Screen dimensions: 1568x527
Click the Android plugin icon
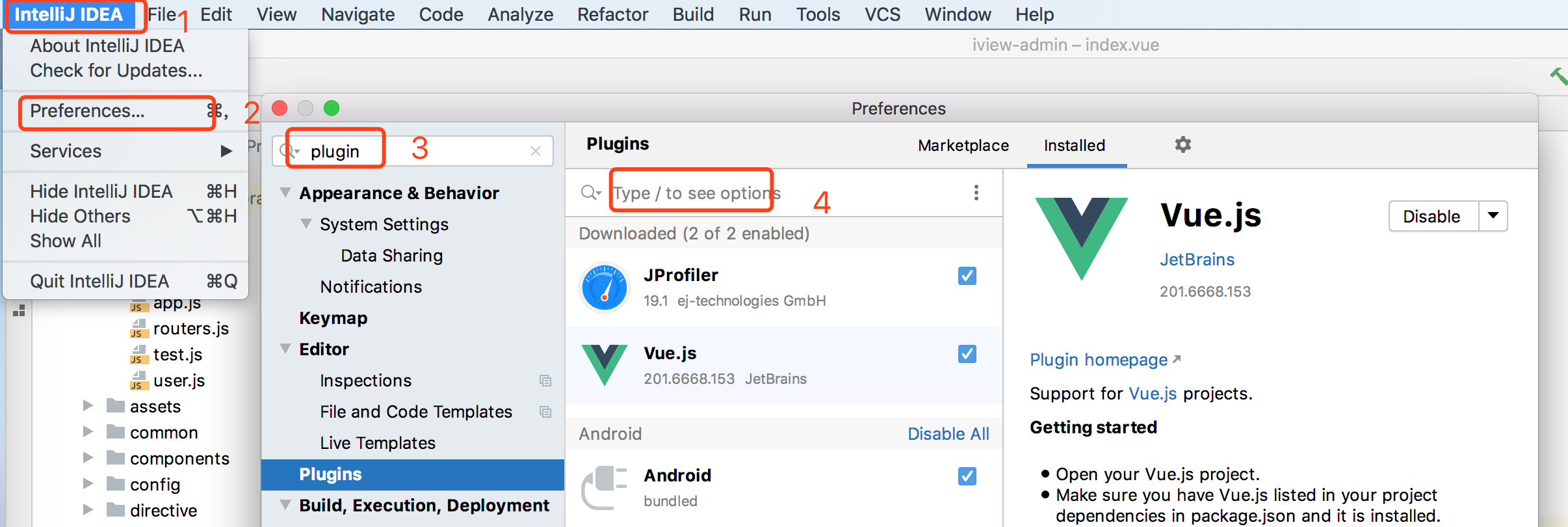[605, 487]
